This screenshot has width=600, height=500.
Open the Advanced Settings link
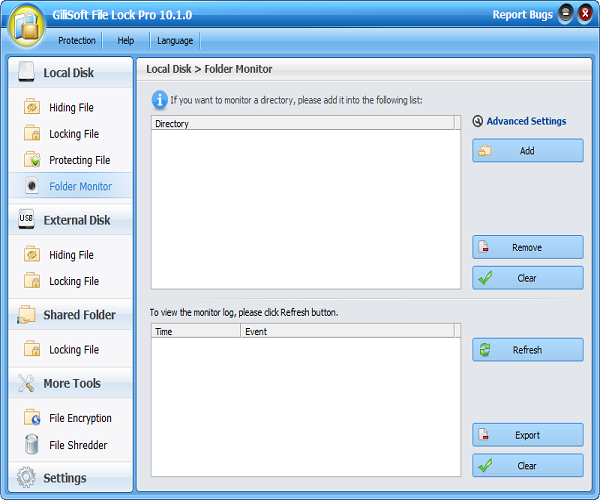coord(526,121)
